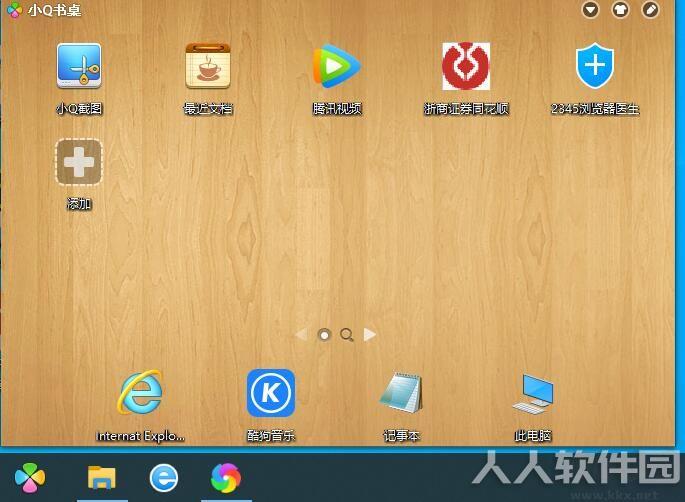Viewport: 685px width, 502px height.
Task: Click the 腾讯视频 label text
Action: 337,108
